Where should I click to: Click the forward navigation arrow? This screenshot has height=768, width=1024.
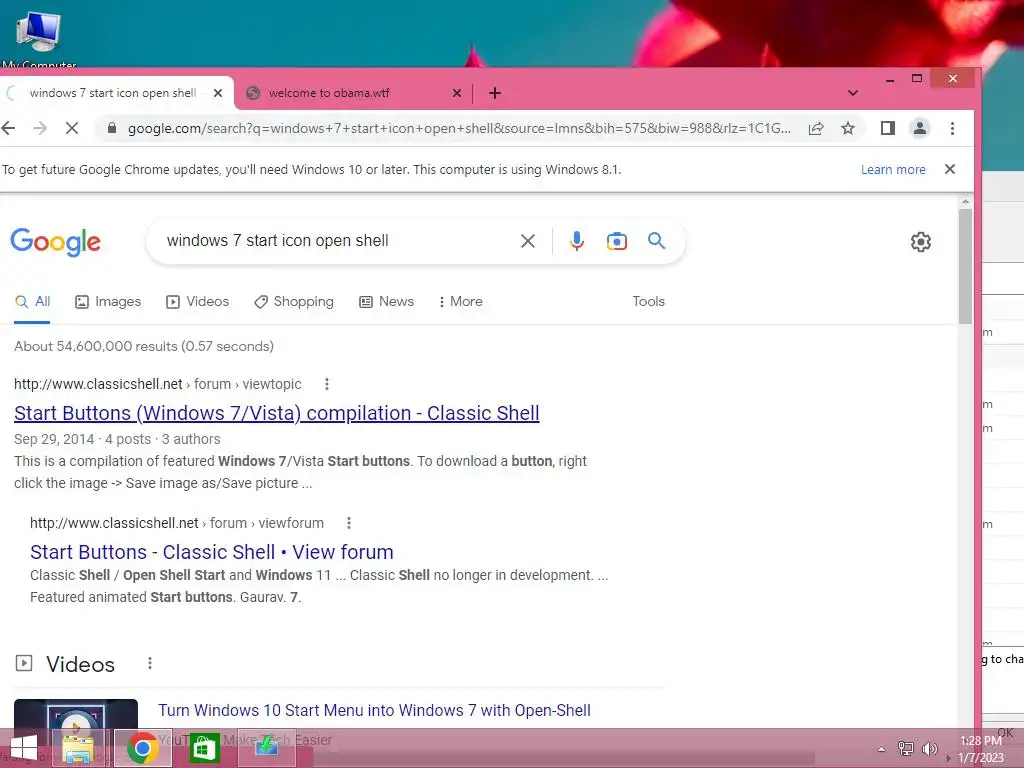[40, 128]
